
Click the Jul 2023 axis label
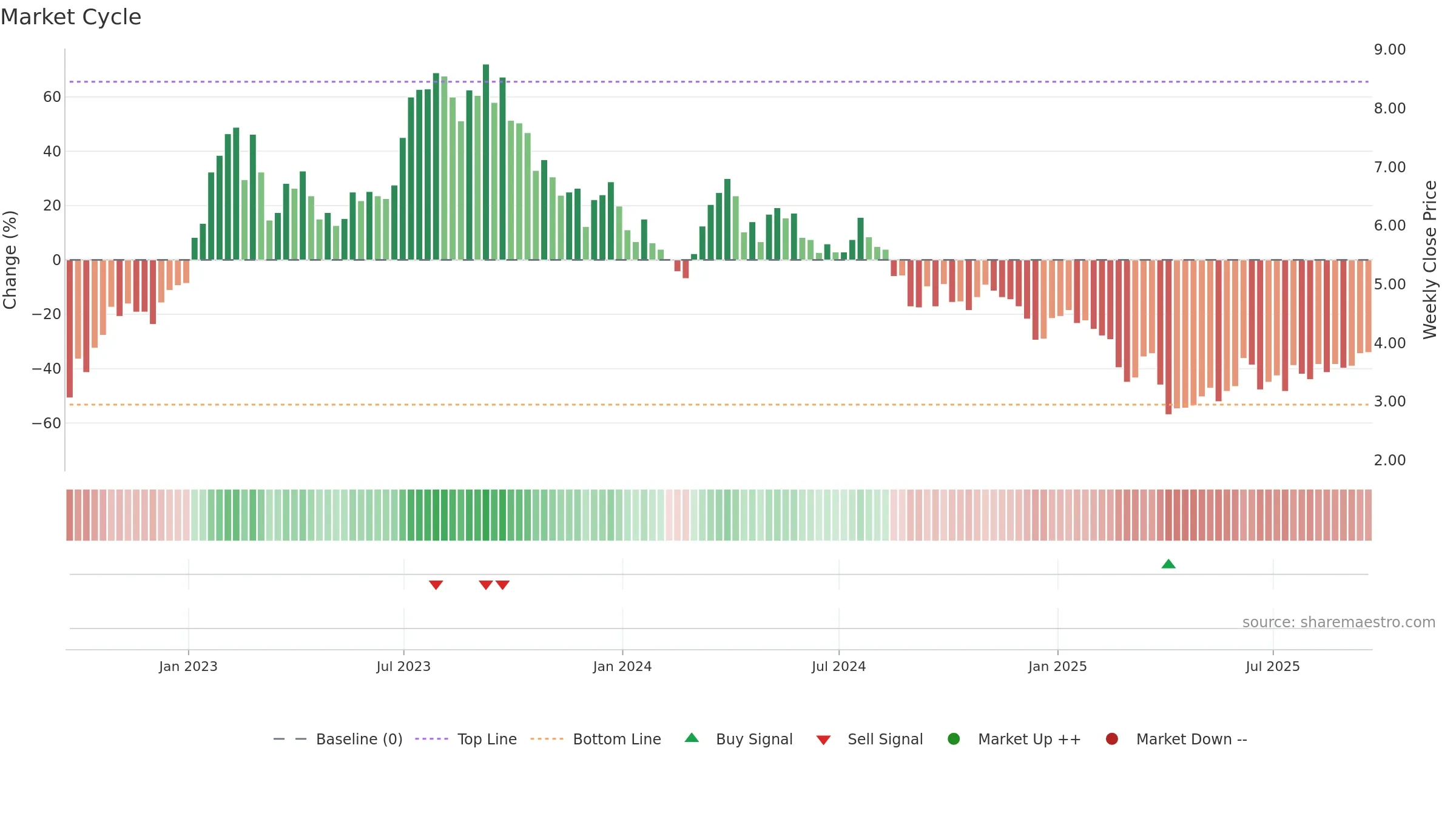point(403,666)
